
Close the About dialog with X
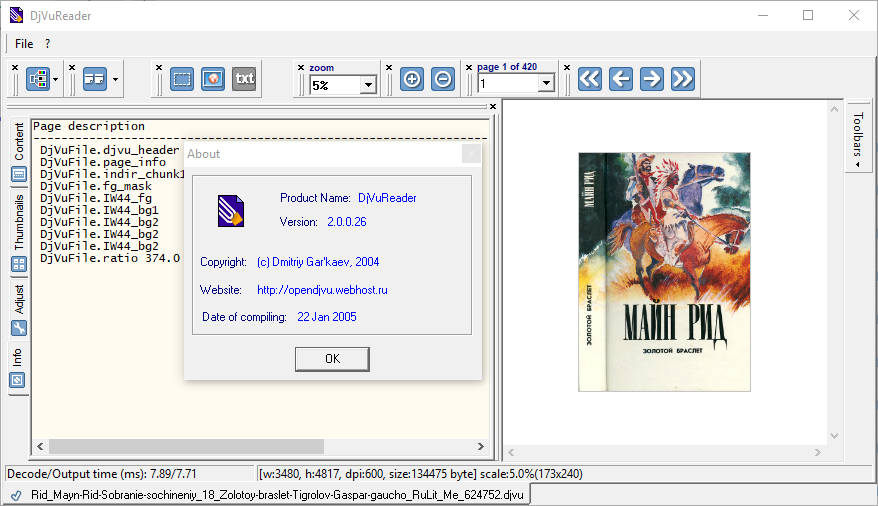[x=471, y=153]
